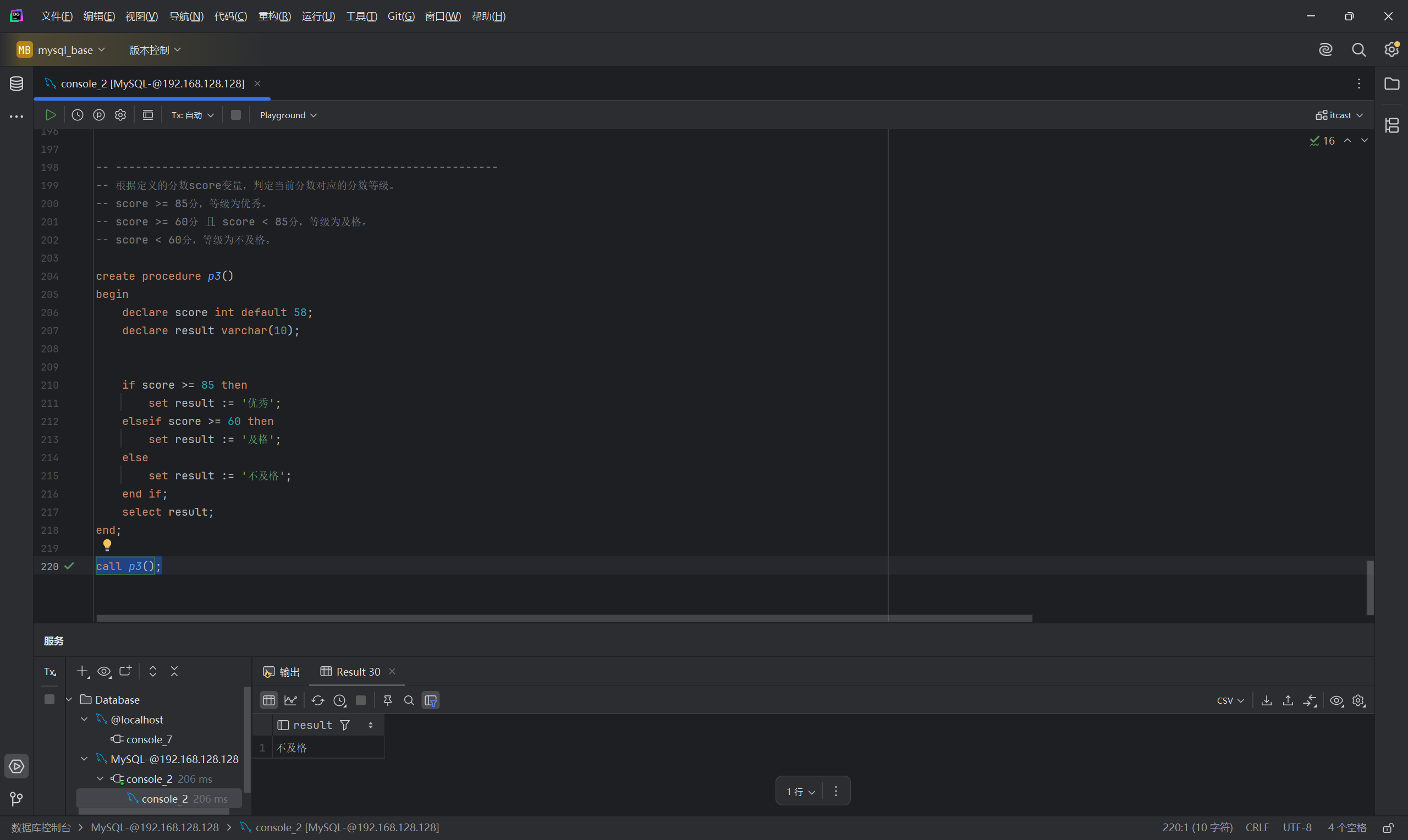Screen dimensions: 1408x840
Task: Toggle the result view options eye icon
Action: tap(1336, 700)
